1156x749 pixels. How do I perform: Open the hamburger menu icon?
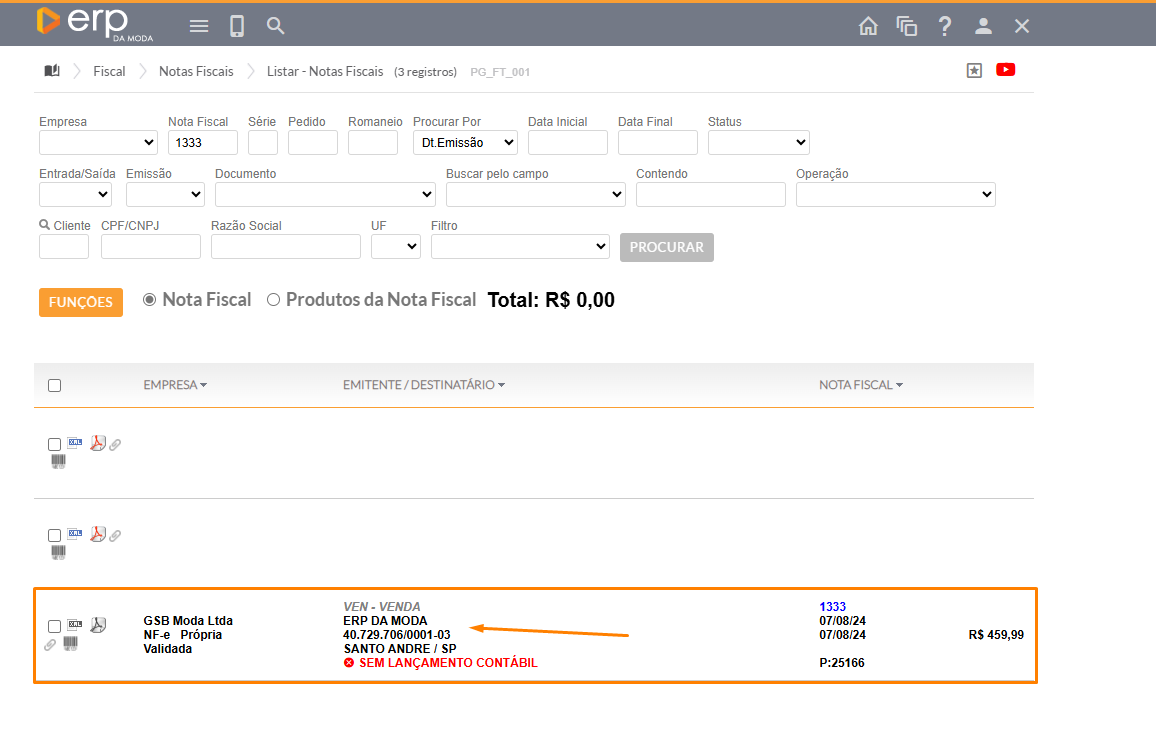199,26
